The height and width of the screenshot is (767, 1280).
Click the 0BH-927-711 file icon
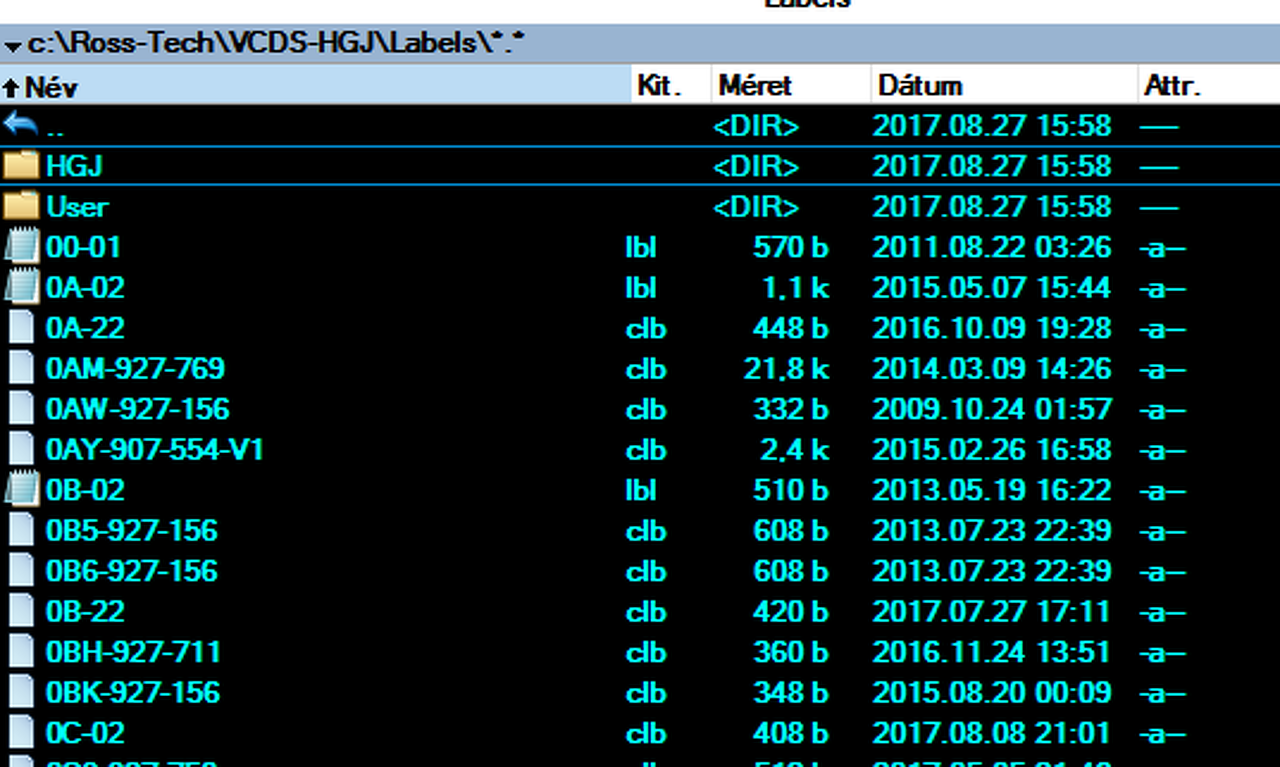[x=21, y=652]
